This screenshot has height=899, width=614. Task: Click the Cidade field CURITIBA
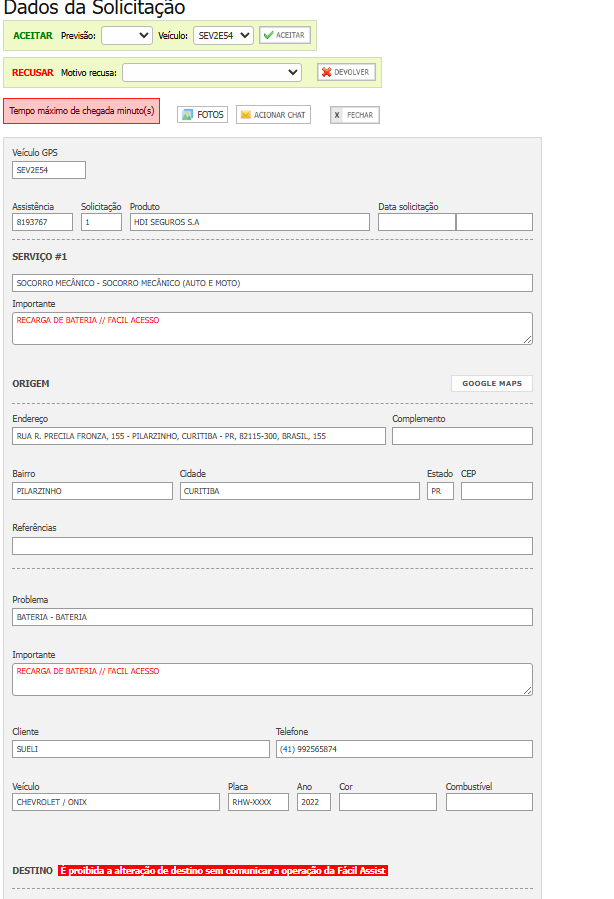click(x=300, y=491)
